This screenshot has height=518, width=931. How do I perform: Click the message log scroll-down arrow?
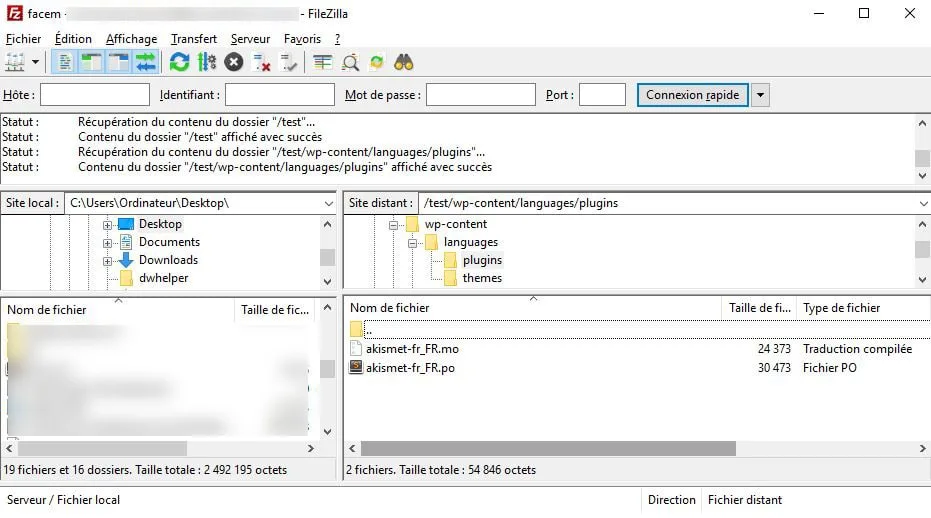922,176
